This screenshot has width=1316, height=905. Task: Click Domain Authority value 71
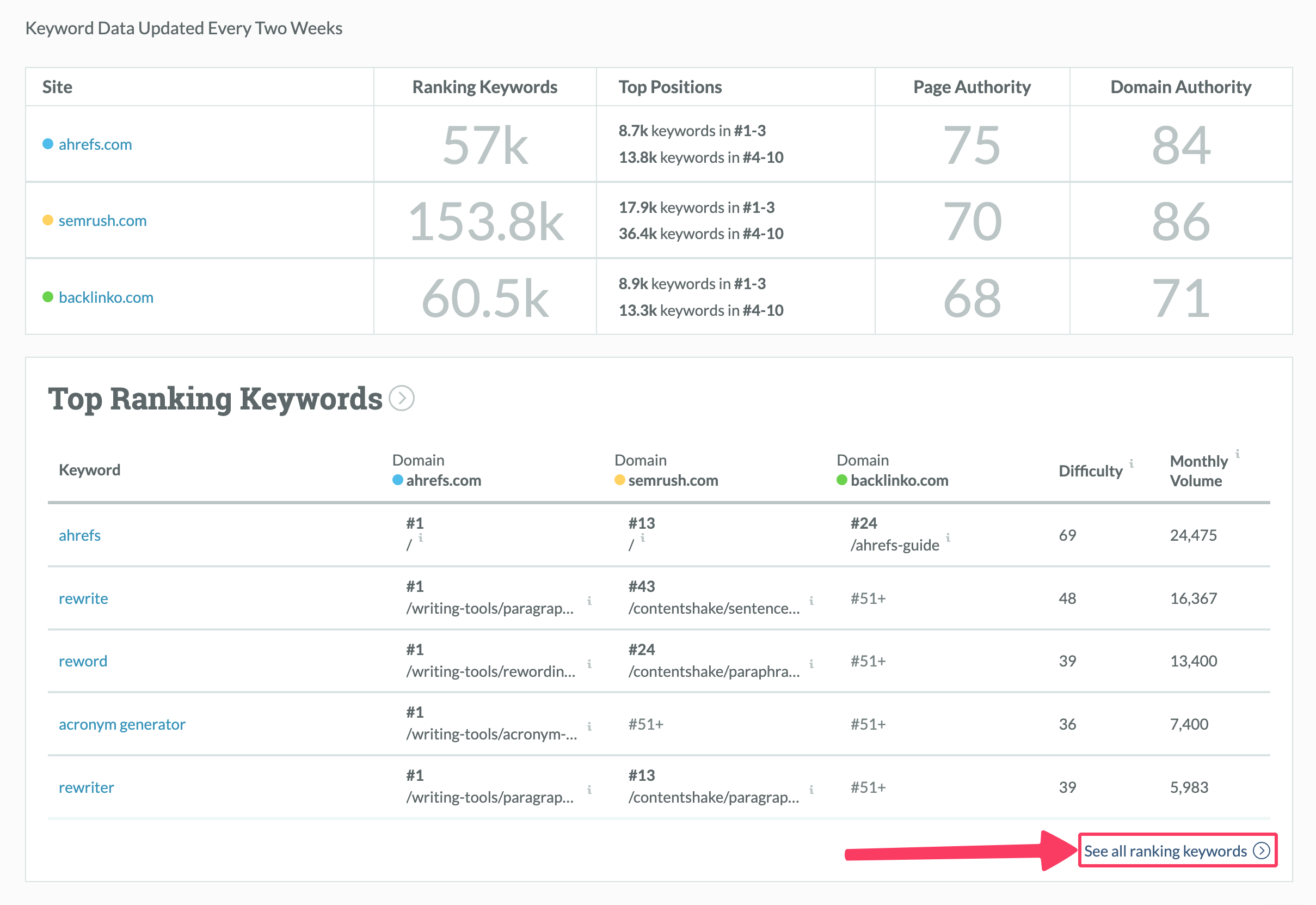tap(1181, 298)
